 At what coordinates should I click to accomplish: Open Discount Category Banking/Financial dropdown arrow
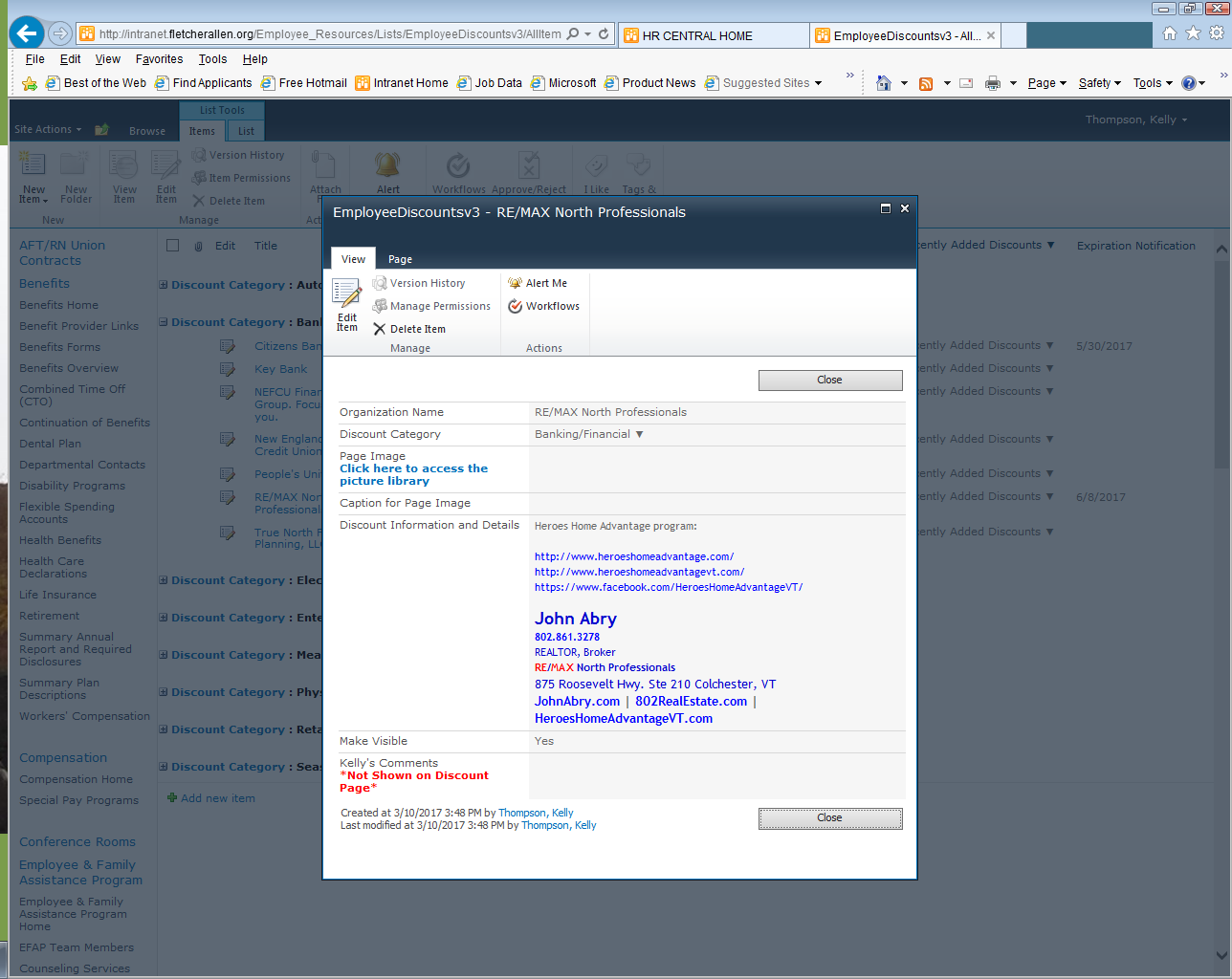tap(639, 434)
